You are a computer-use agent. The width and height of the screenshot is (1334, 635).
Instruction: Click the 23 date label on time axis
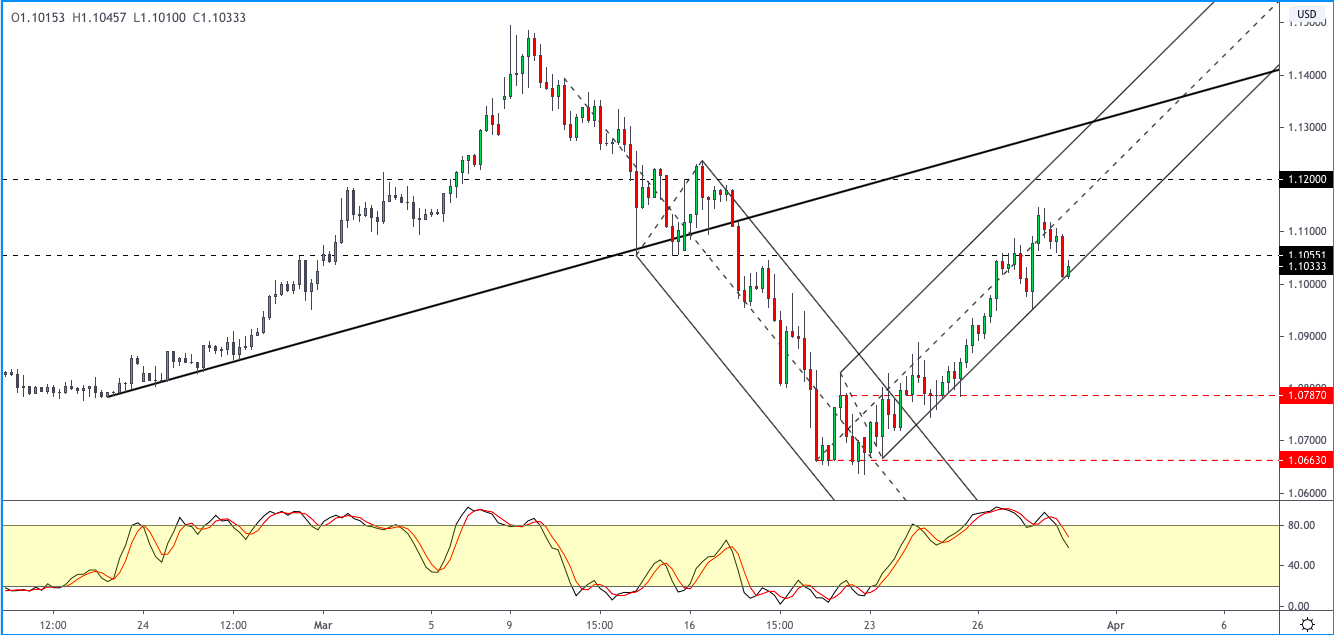point(869,623)
